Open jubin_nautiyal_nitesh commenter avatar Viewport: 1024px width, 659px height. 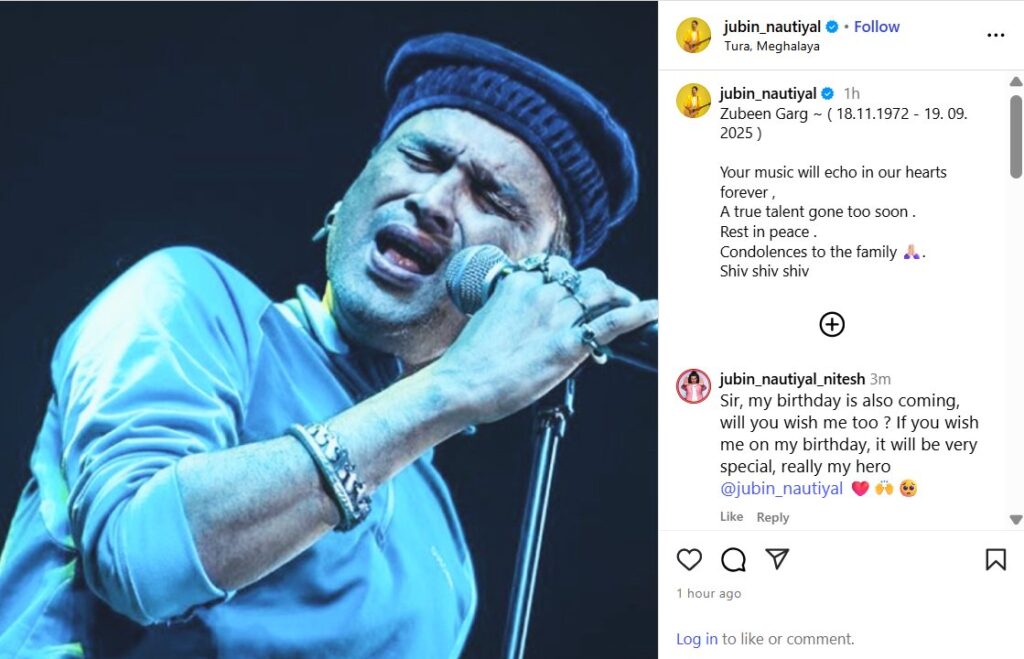(x=694, y=386)
